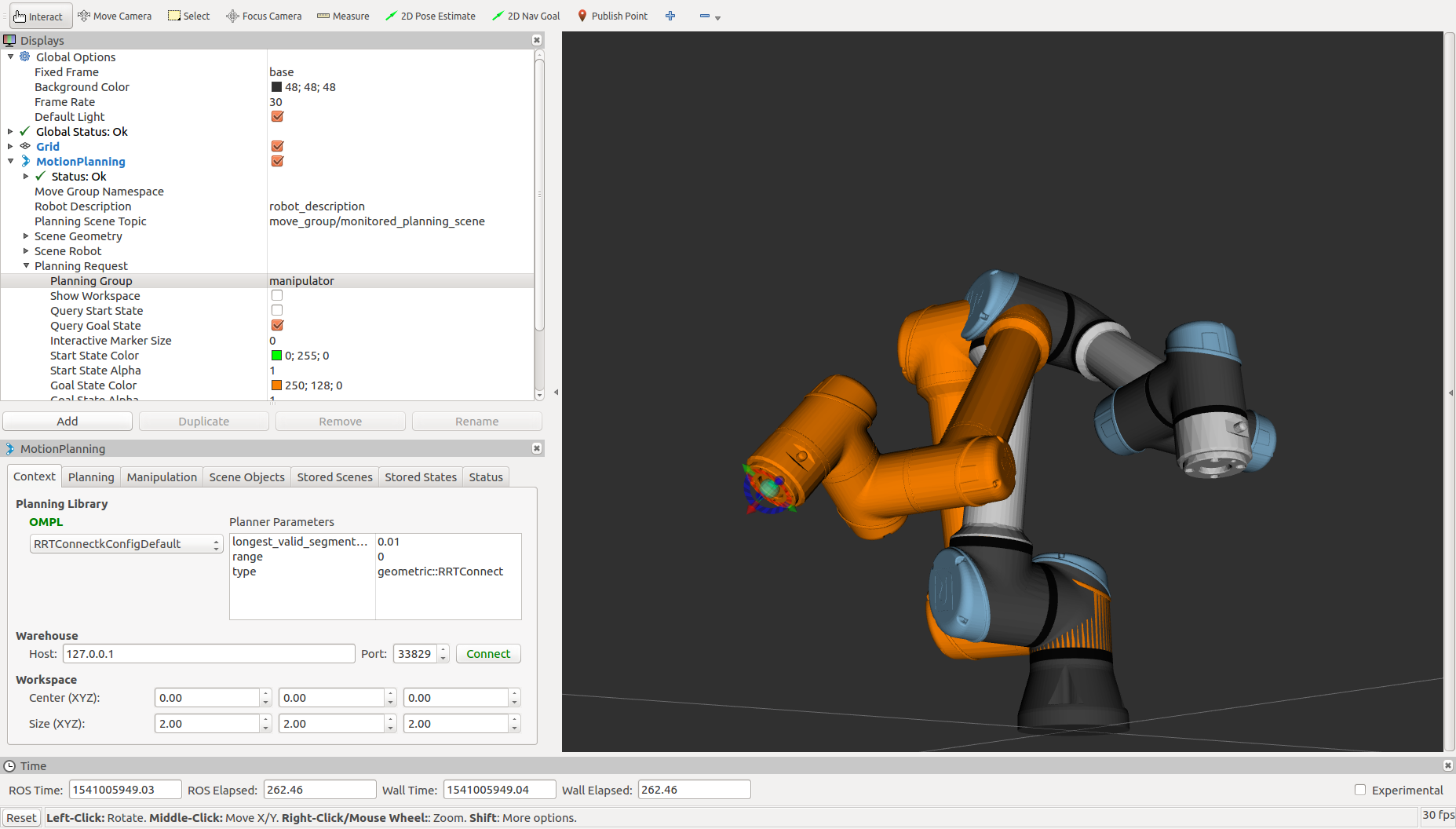This screenshot has height=829, width=1456.
Task: Click the green Start State Color swatch
Action: coord(276,355)
